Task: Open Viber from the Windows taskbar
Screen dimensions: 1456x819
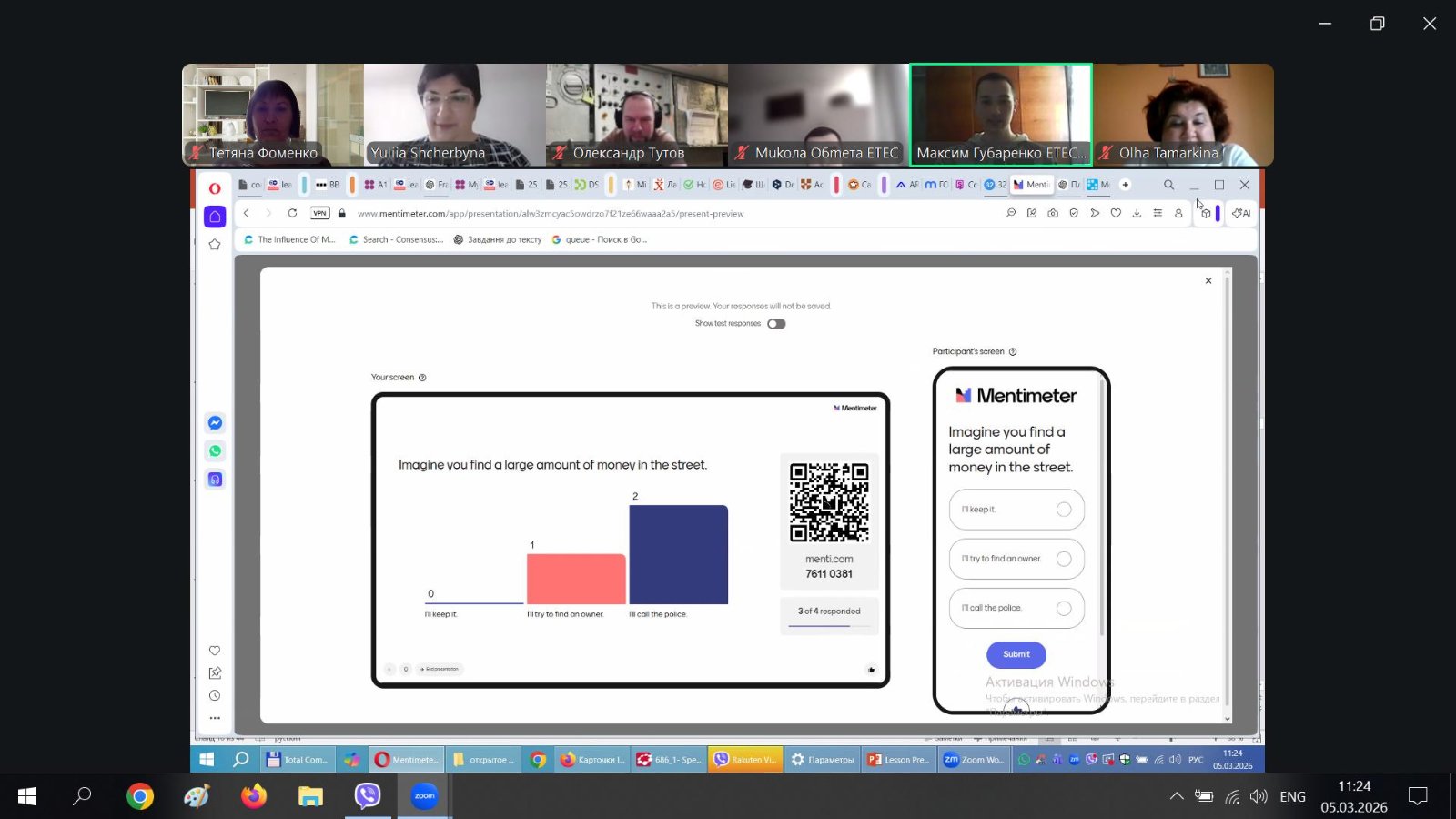Action: coord(368,796)
